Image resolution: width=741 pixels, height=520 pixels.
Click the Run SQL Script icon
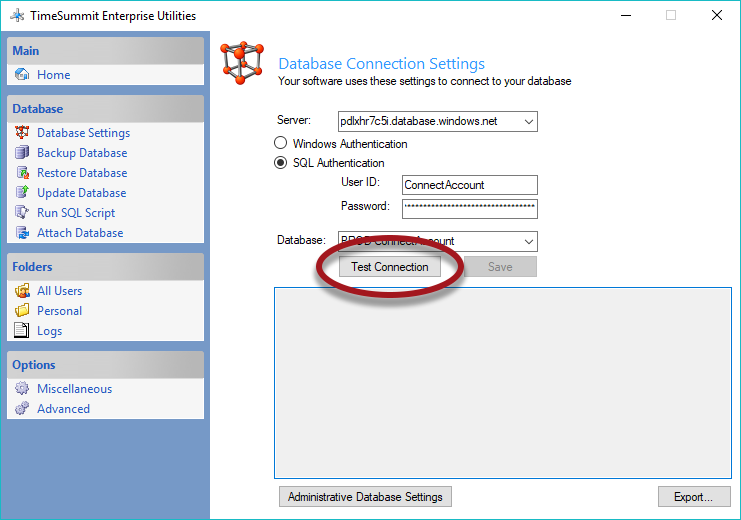(22, 212)
